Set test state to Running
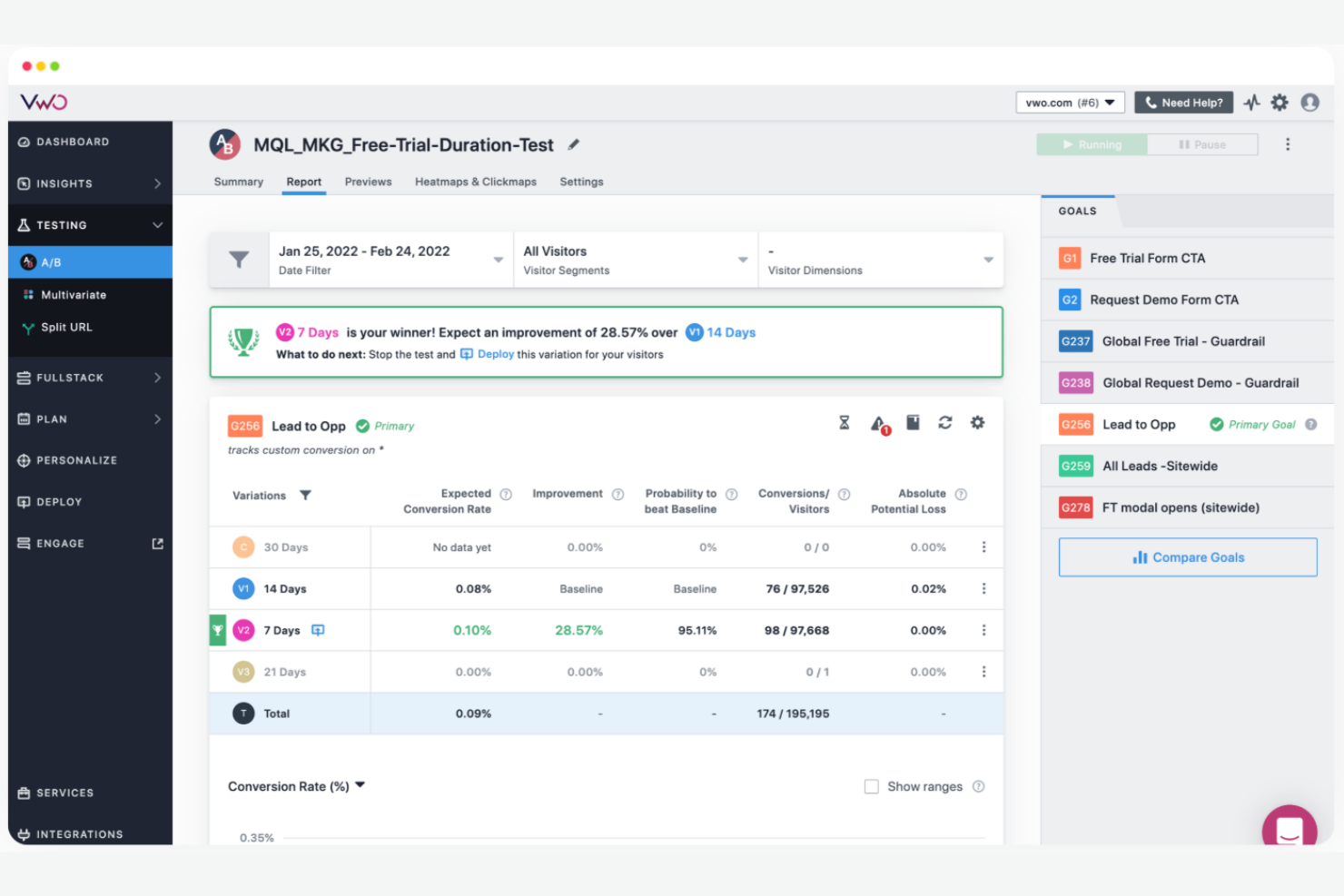The height and width of the screenshot is (896, 1344). tap(1092, 145)
